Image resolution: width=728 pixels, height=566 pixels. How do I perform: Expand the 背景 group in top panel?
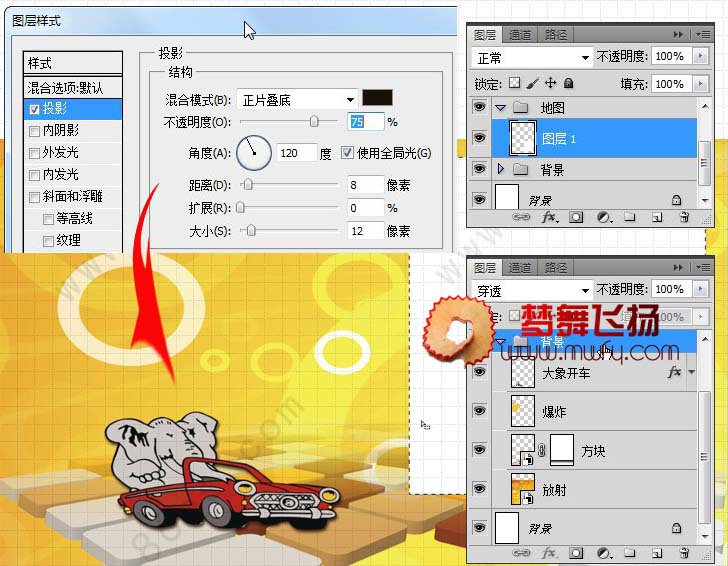500,169
